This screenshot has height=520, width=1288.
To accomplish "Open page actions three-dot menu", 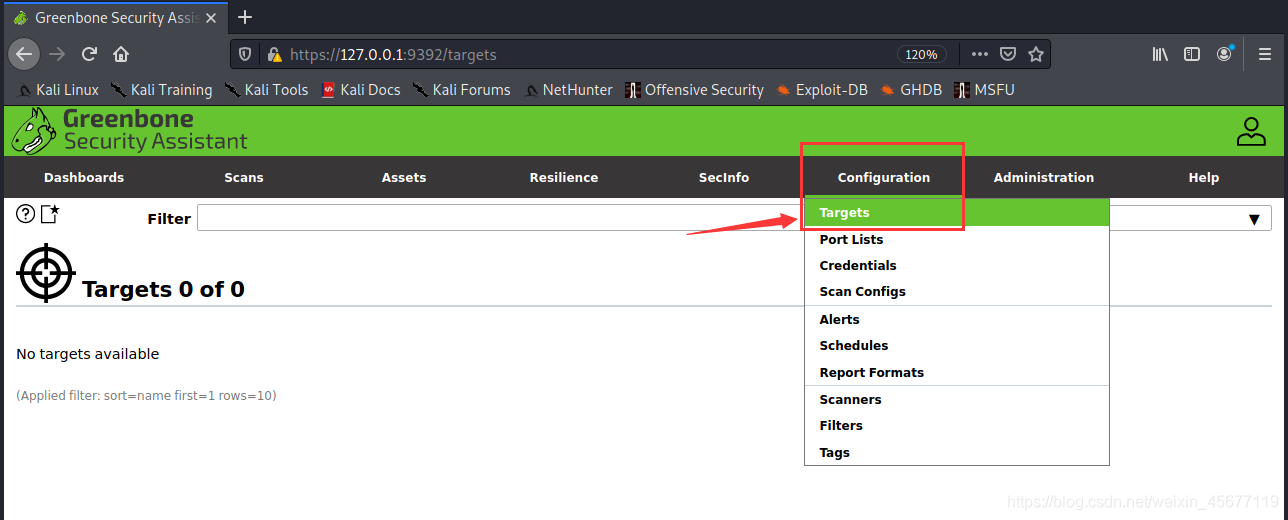I will tap(980, 54).
